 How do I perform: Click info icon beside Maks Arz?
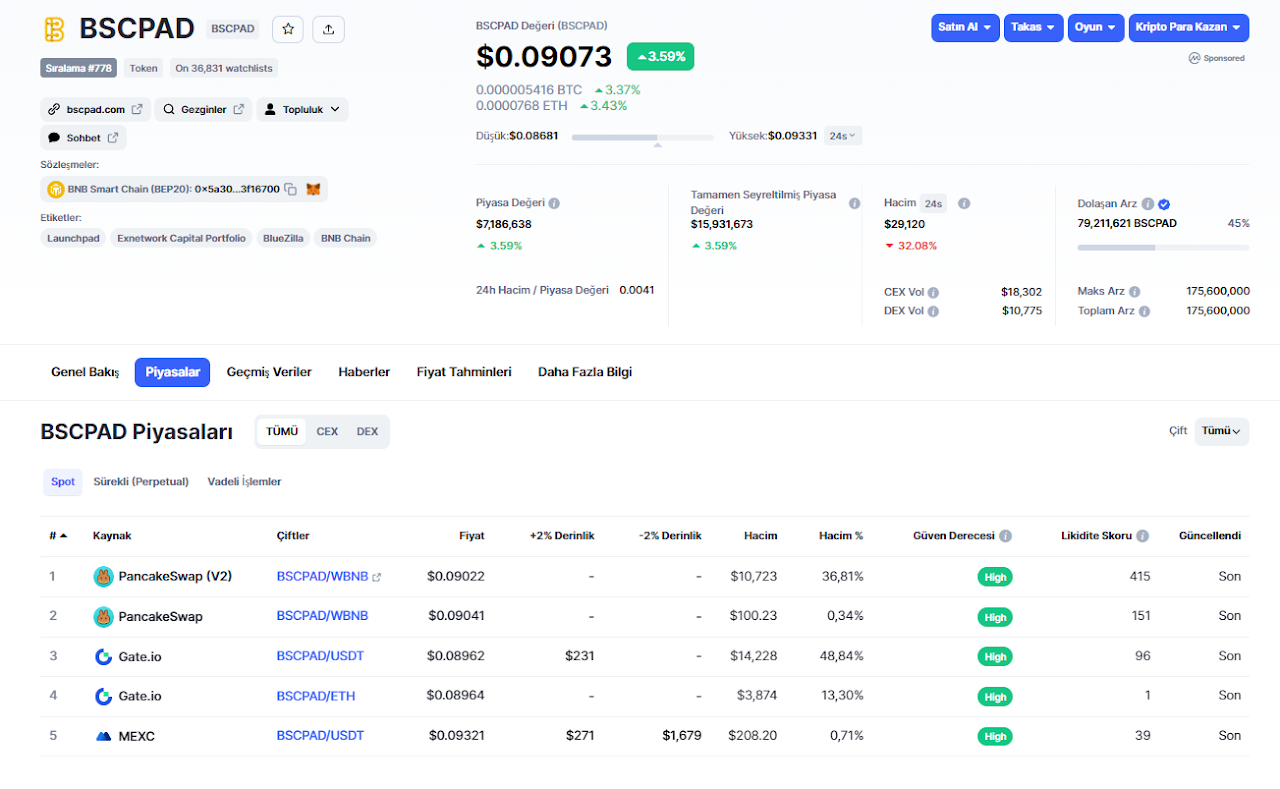click(1135, 292)
